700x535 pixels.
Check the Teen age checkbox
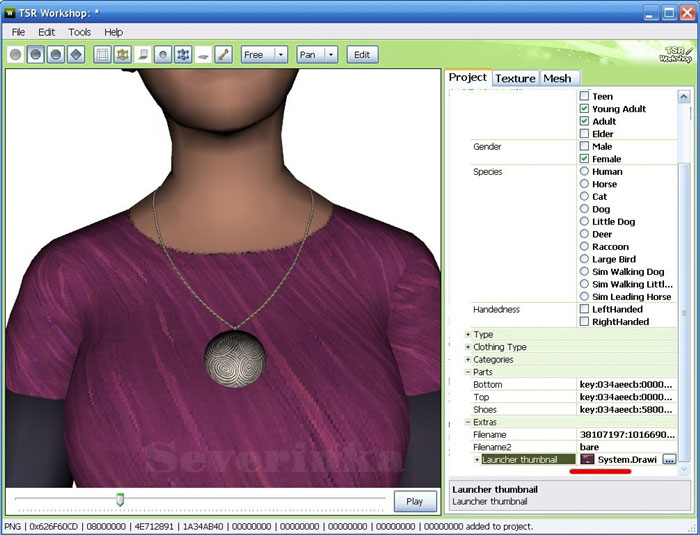(x=584, y=96)
